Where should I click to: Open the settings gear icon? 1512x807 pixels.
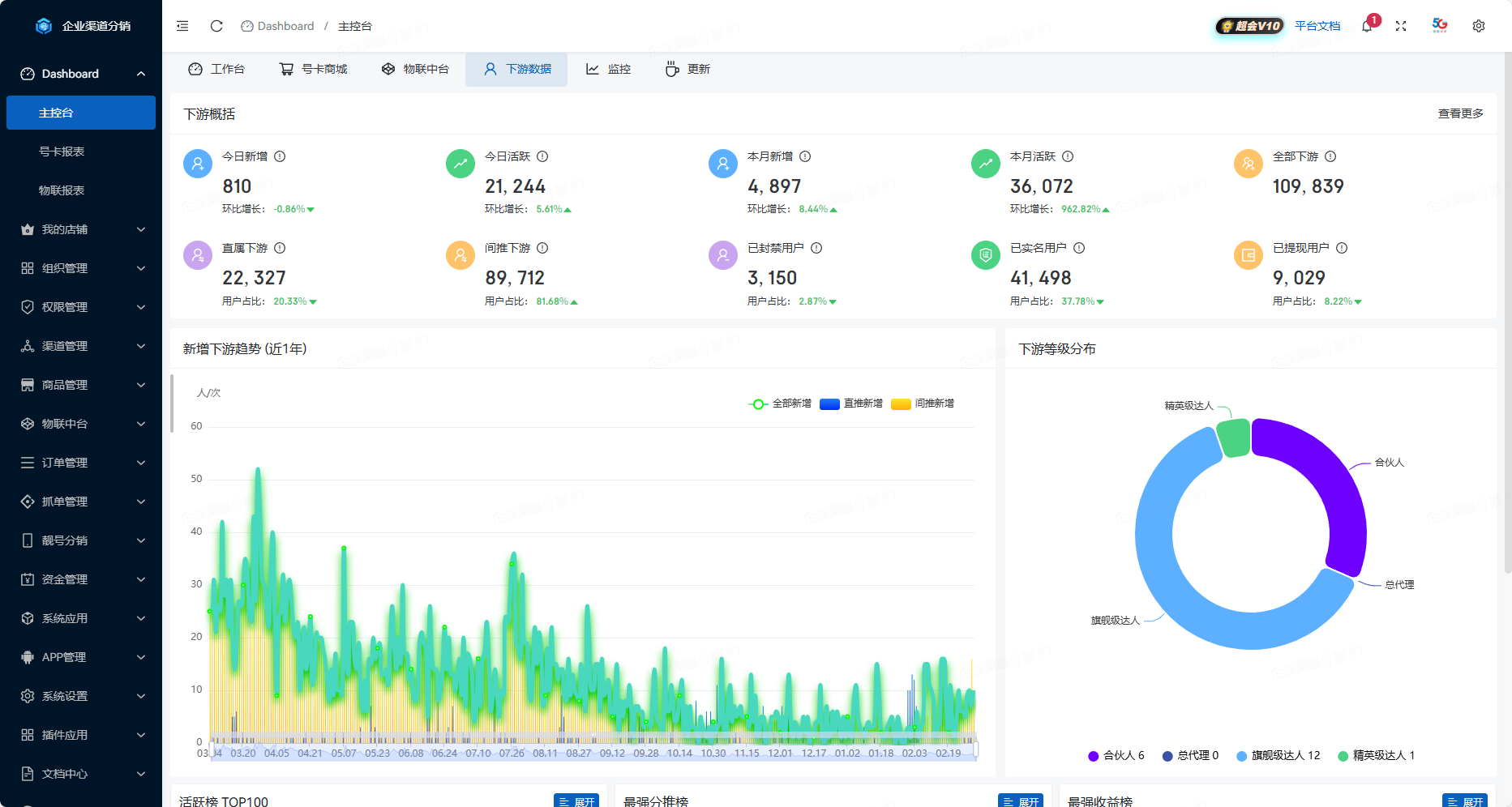(1479, 26)
